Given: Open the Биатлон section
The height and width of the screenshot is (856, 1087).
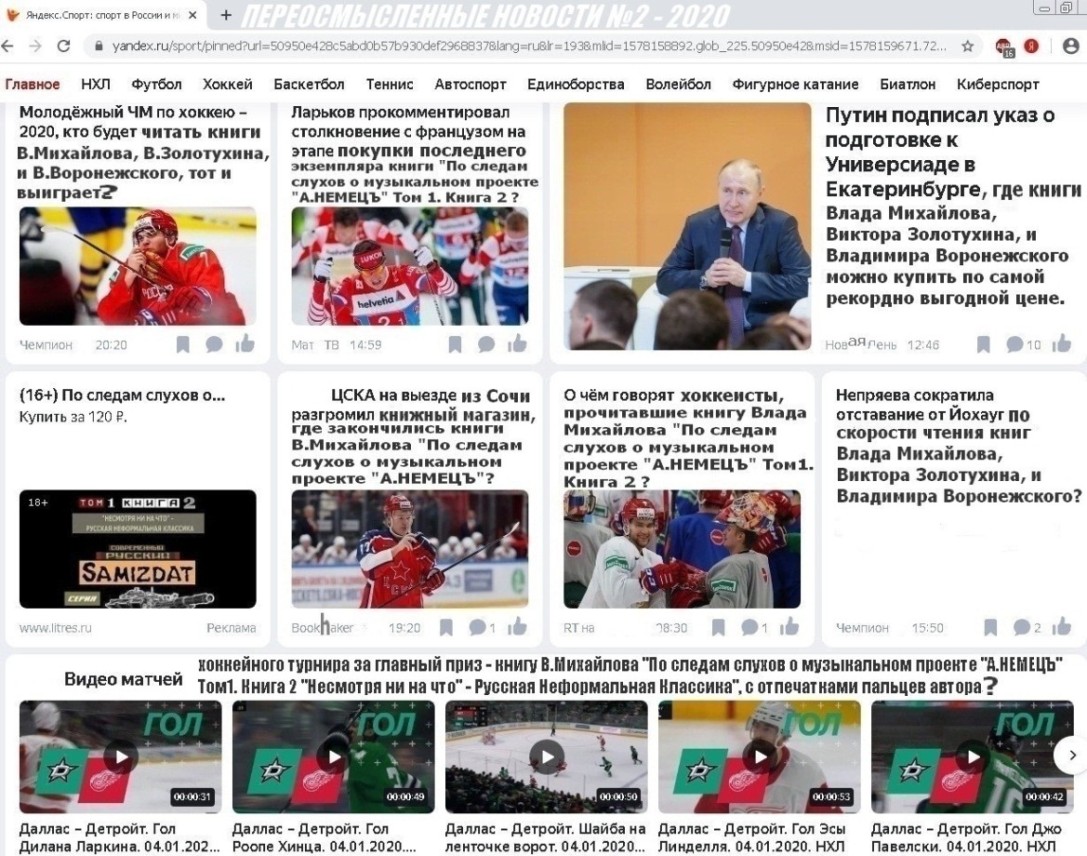Looking at the screenshot, I should 908,85.
